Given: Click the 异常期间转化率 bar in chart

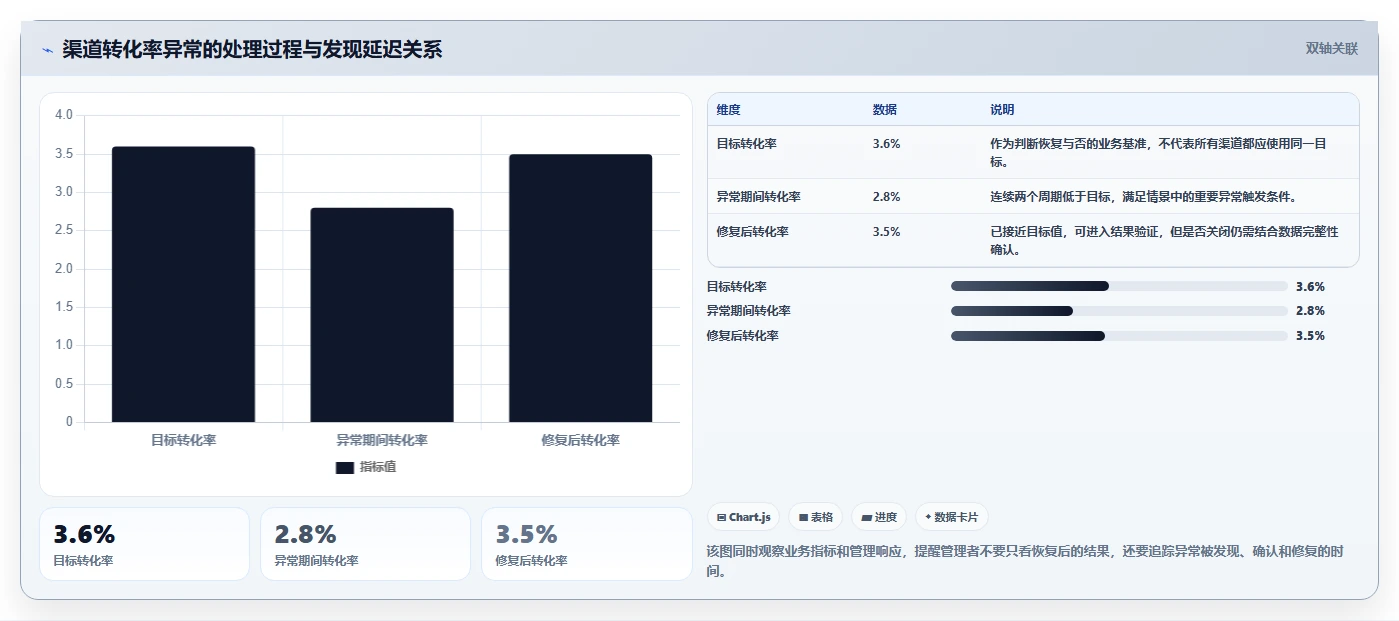Looking at the screenshot, I should [x=382, y=315].
